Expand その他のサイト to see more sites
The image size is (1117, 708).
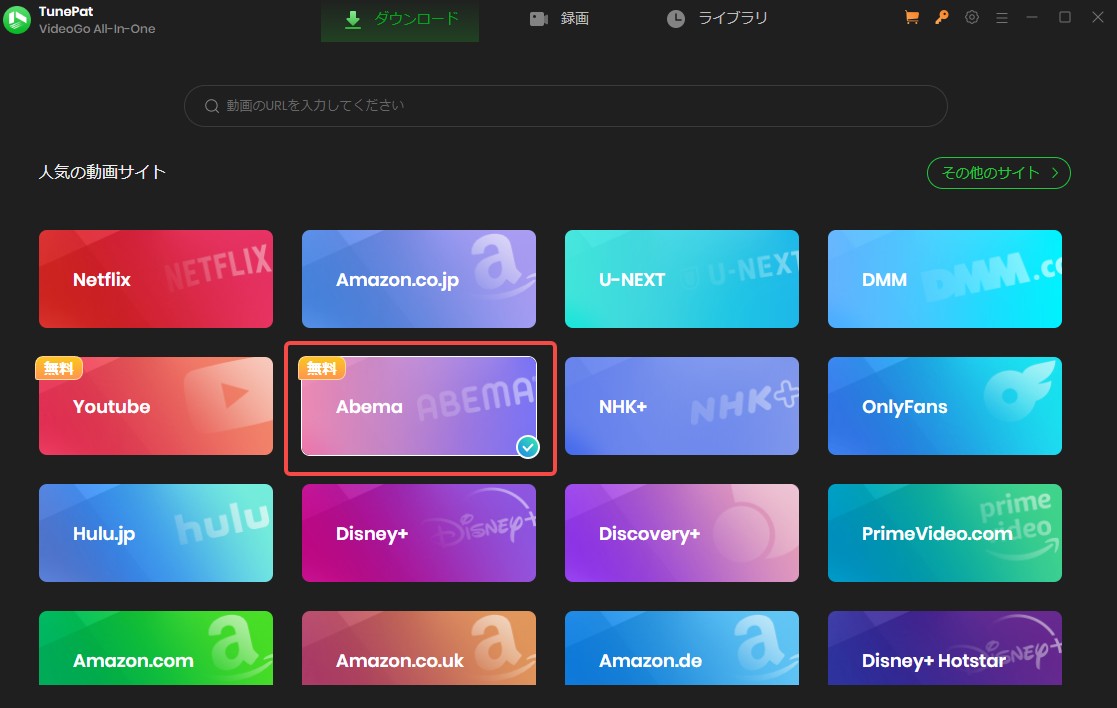point(998,172)
